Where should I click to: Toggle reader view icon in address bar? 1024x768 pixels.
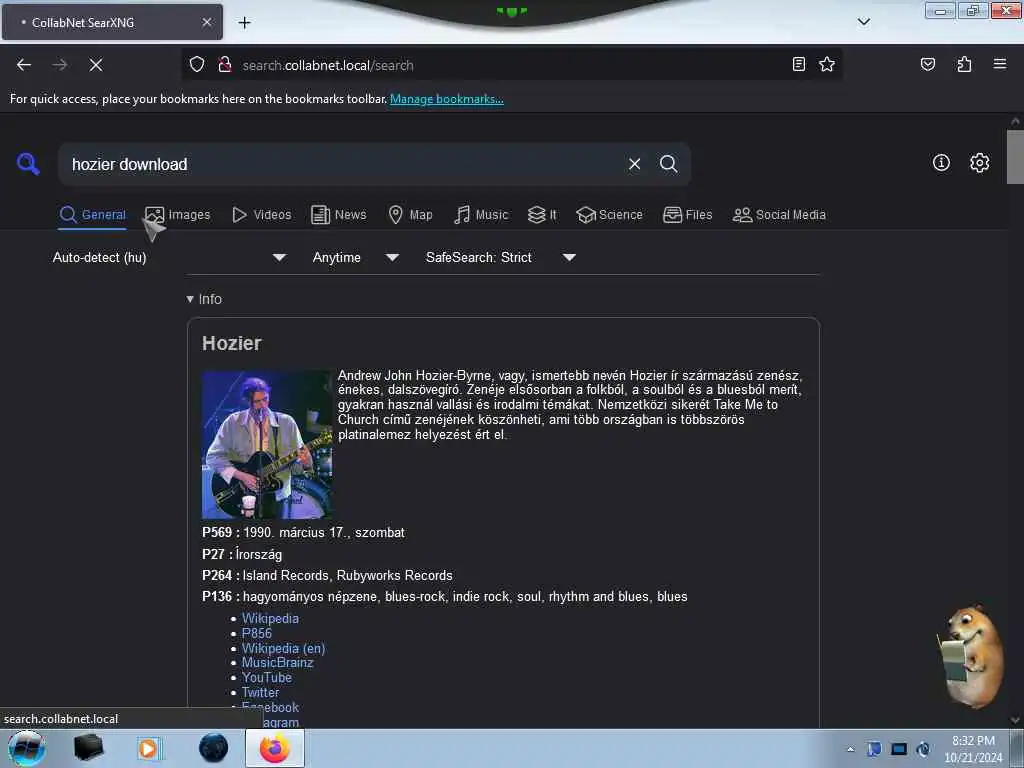pos(799,64)
